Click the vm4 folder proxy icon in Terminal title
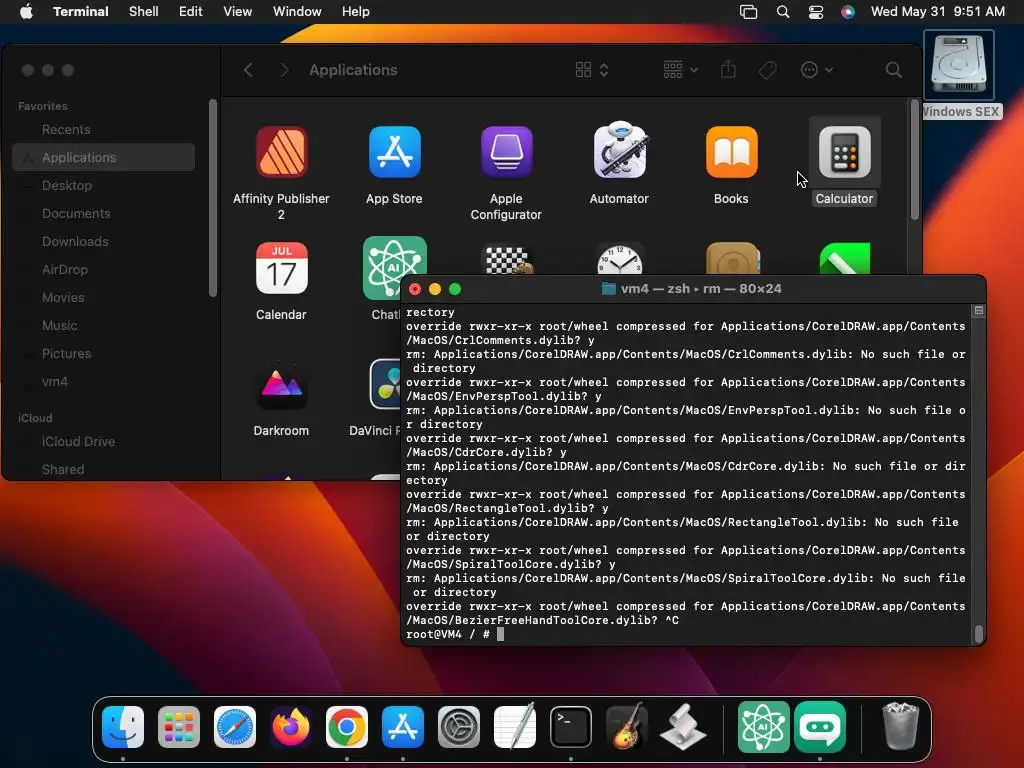 tap(609, 289)
